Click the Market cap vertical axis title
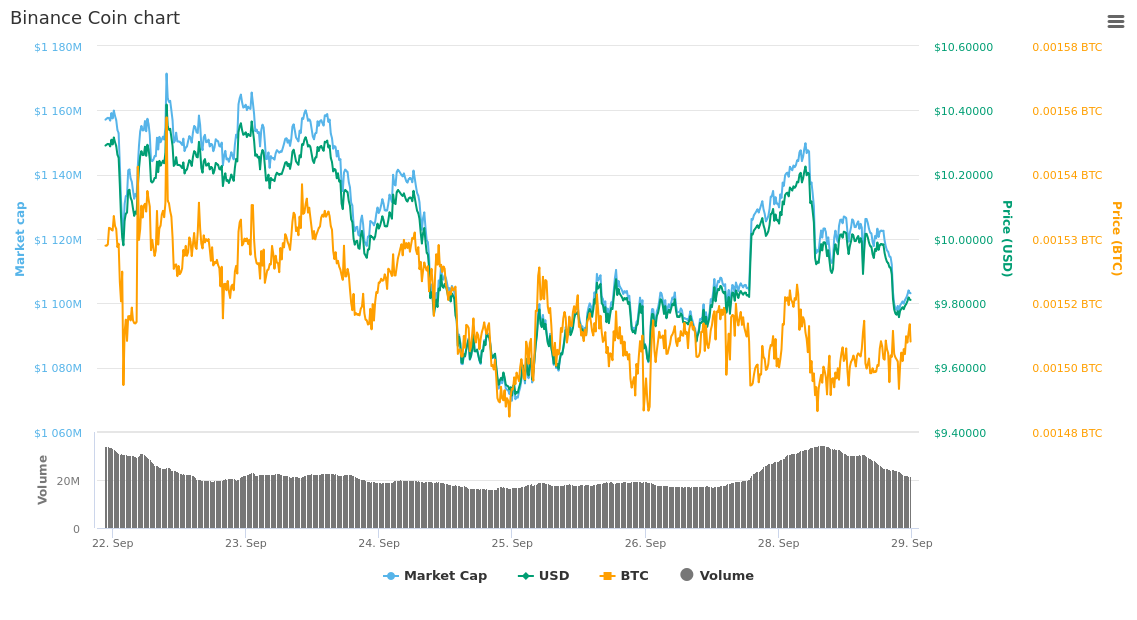1137x620 pixels. coord(20,239)
